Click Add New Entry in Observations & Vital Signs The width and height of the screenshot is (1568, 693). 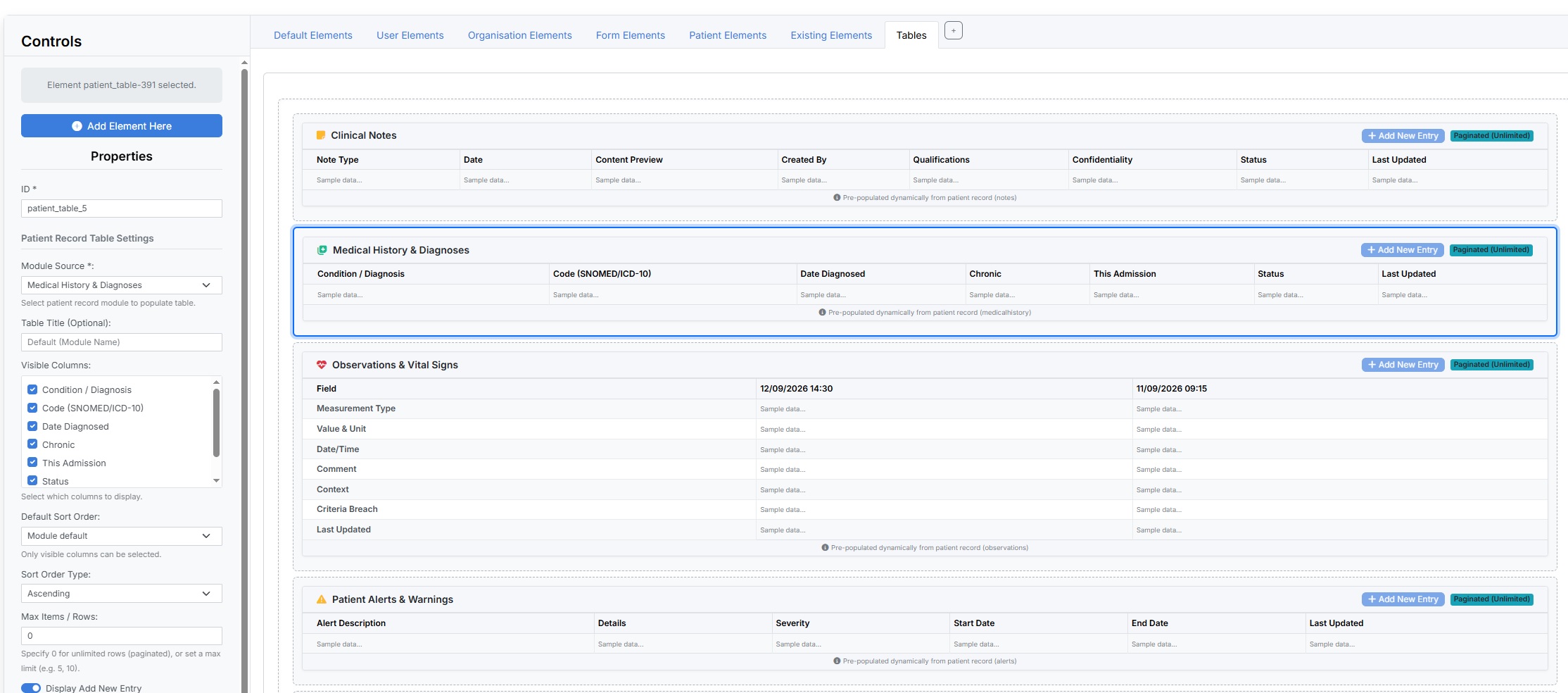1403,365
